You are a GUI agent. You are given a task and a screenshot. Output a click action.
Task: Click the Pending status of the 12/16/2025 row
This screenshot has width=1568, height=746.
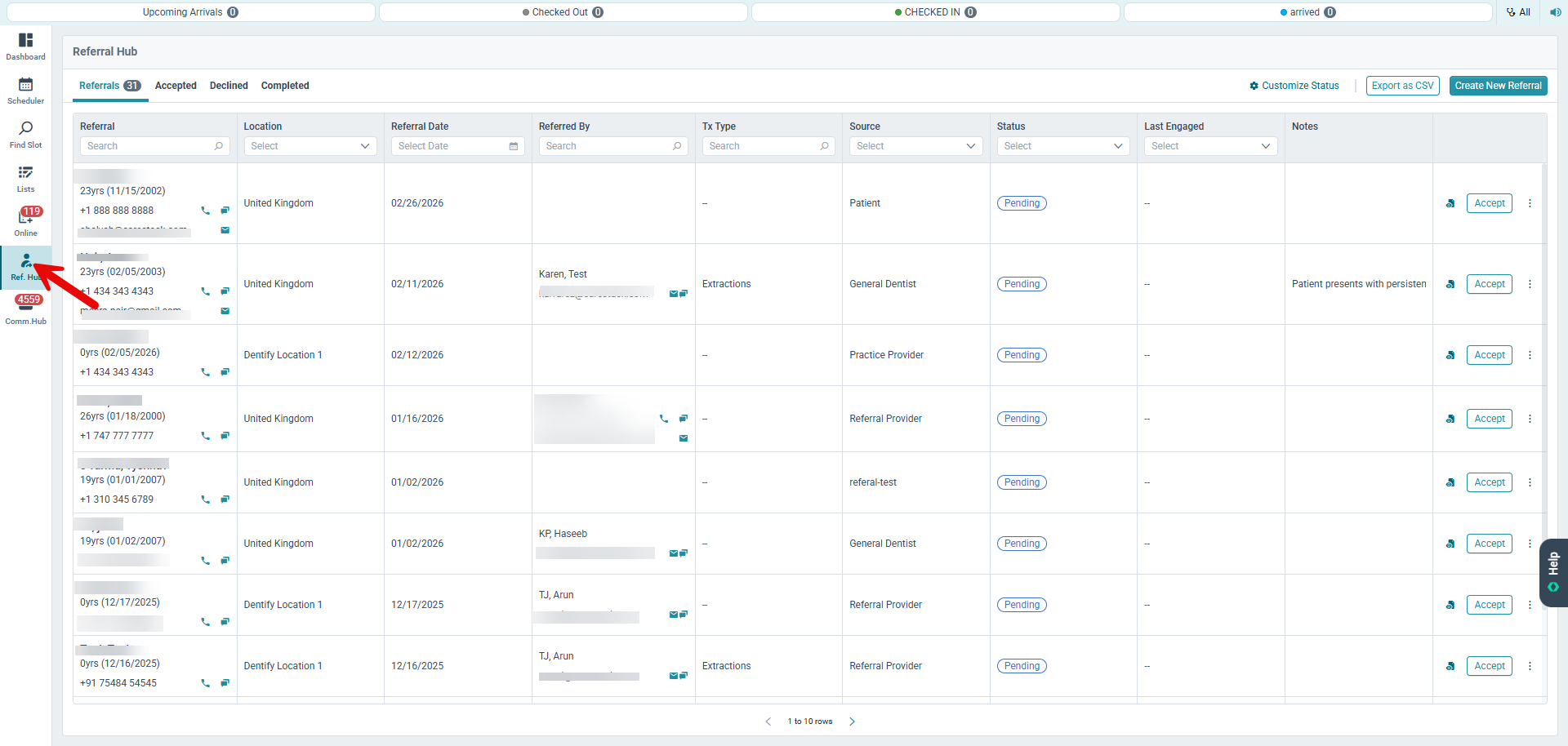1022,666
